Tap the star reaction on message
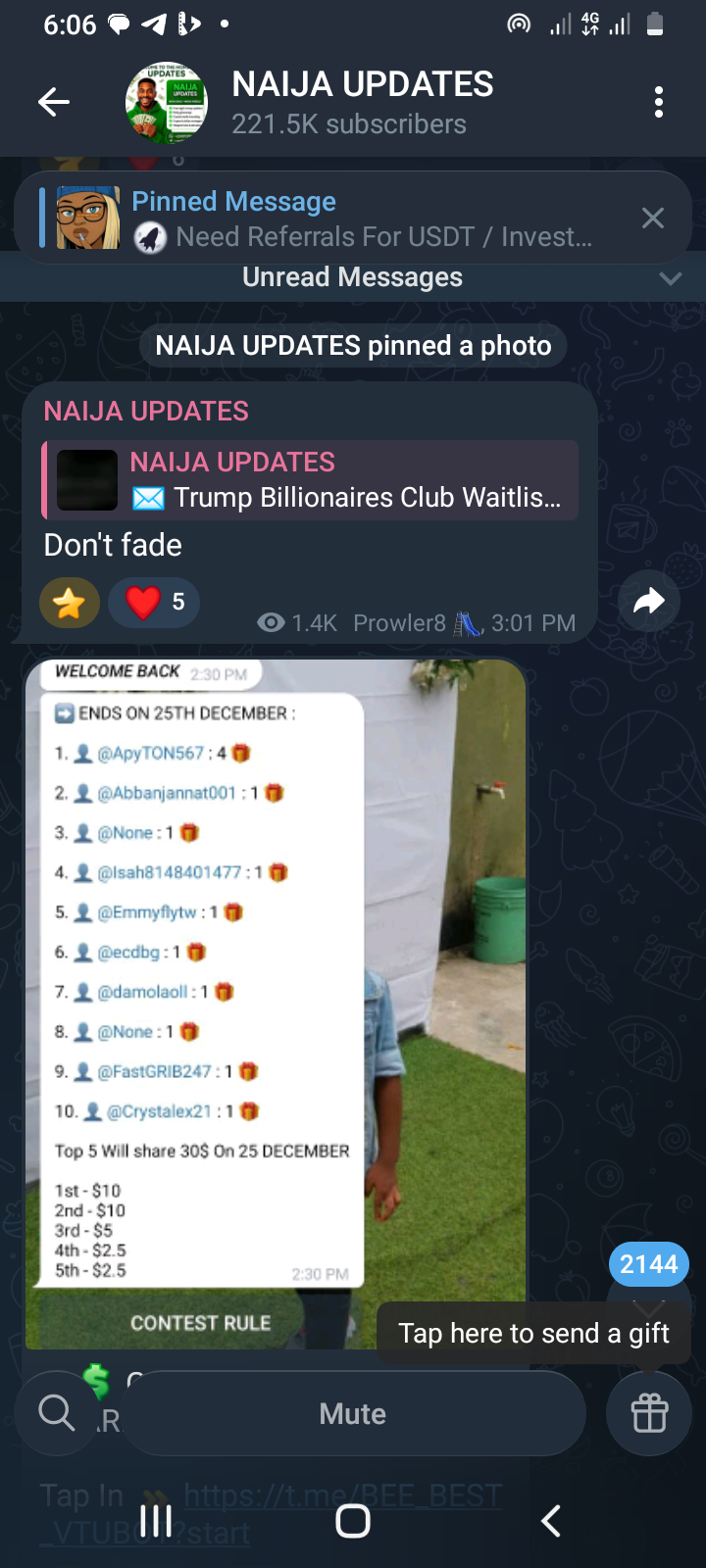Viewport: 706px width, 1568px height. coord(70,602)
